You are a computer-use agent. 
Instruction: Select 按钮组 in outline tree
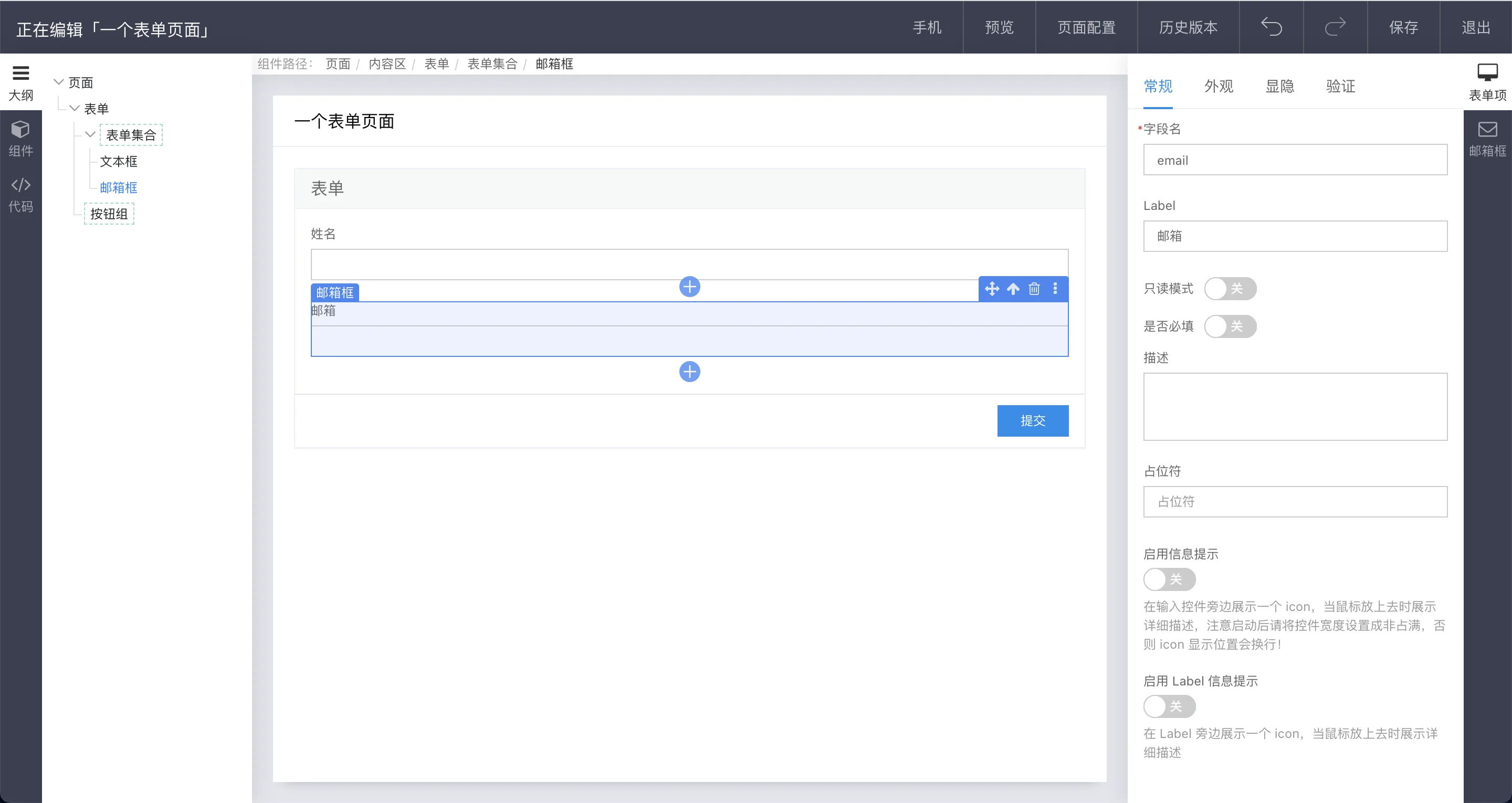(109, 214)
